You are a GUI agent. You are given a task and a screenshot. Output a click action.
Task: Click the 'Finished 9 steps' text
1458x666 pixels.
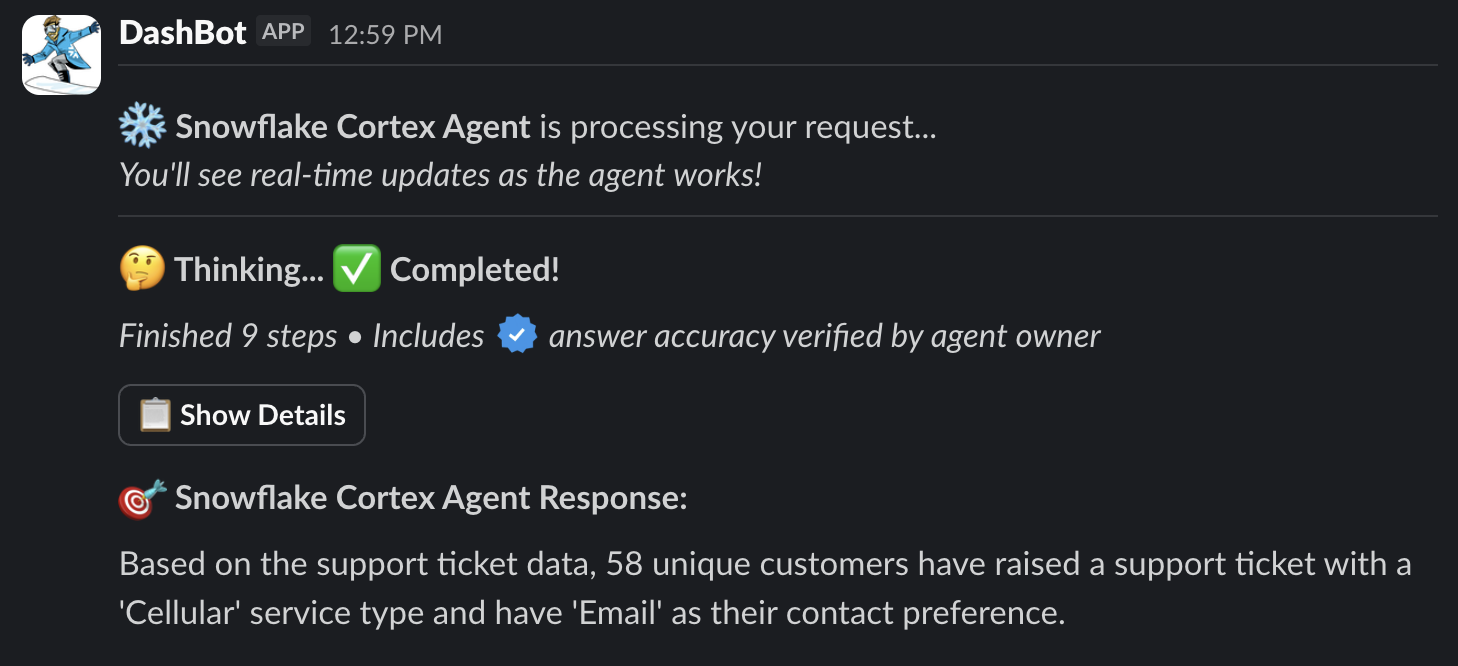[x=228, y=336]
